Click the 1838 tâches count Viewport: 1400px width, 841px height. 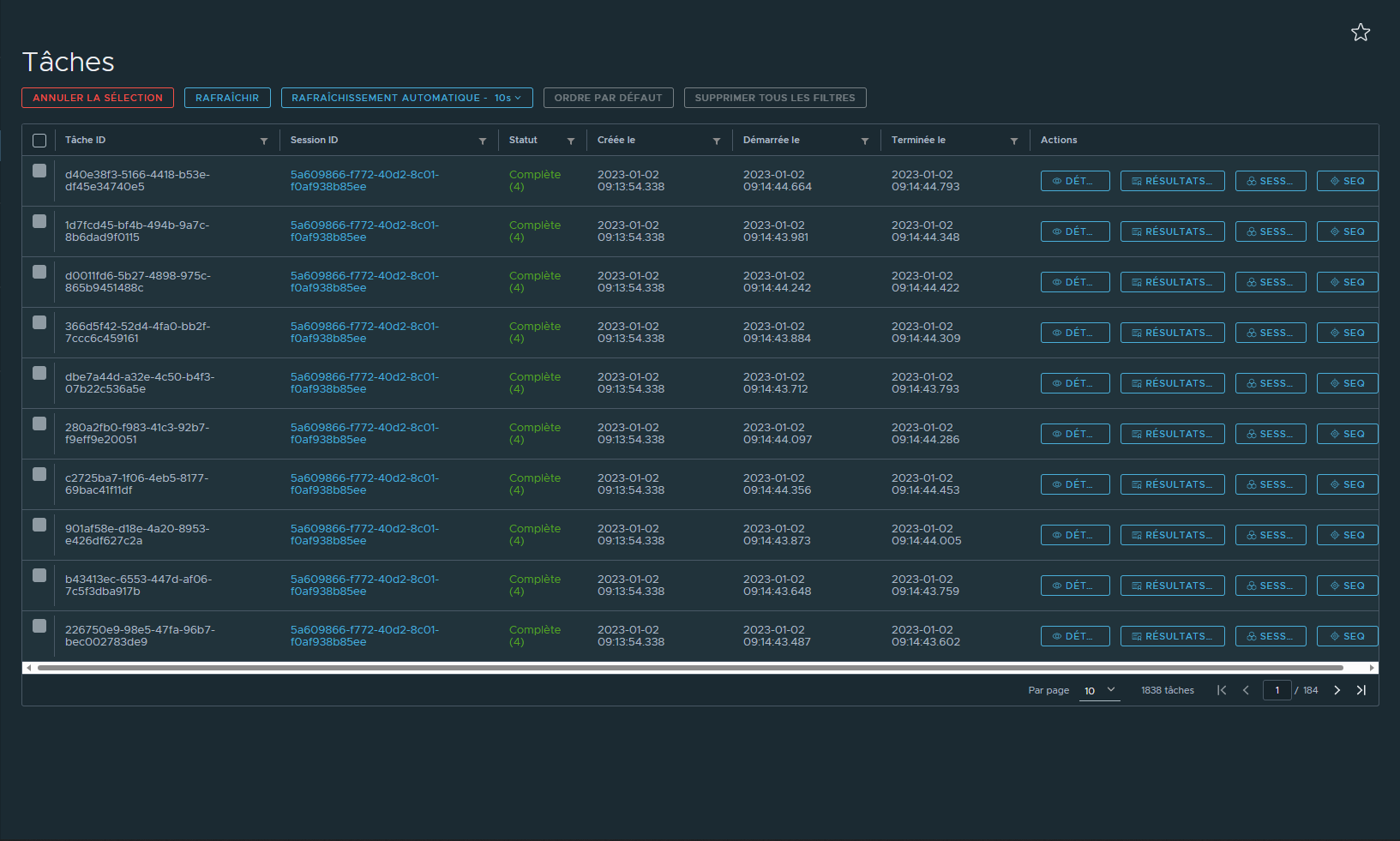coord(1168,690)
